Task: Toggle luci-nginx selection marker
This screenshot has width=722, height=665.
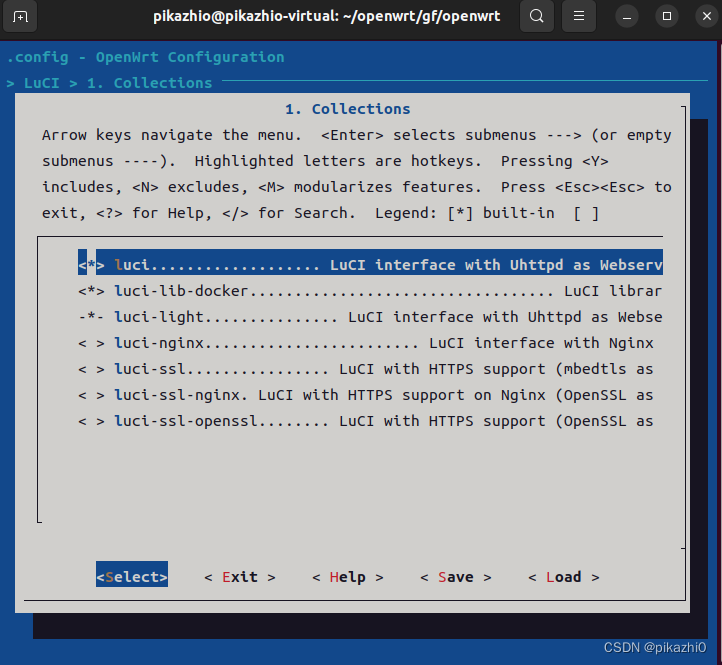Action: [91, 343]
